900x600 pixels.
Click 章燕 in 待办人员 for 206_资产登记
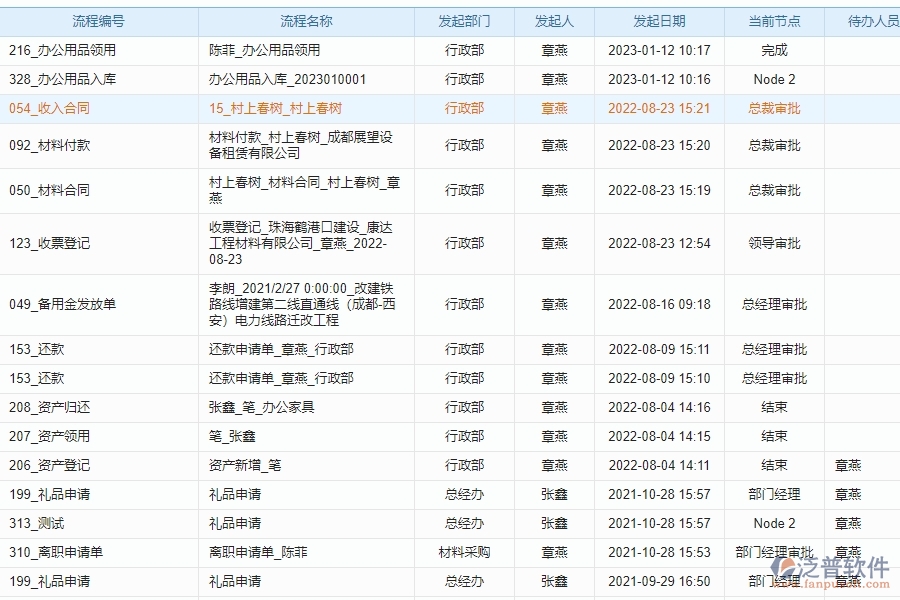(848, 464)
